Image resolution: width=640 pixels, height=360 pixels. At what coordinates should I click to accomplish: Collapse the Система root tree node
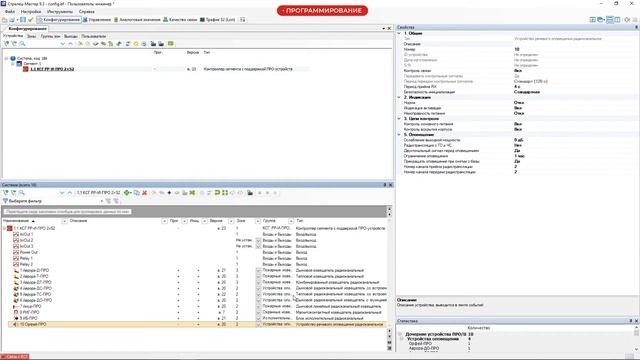(x=7, y=58)
